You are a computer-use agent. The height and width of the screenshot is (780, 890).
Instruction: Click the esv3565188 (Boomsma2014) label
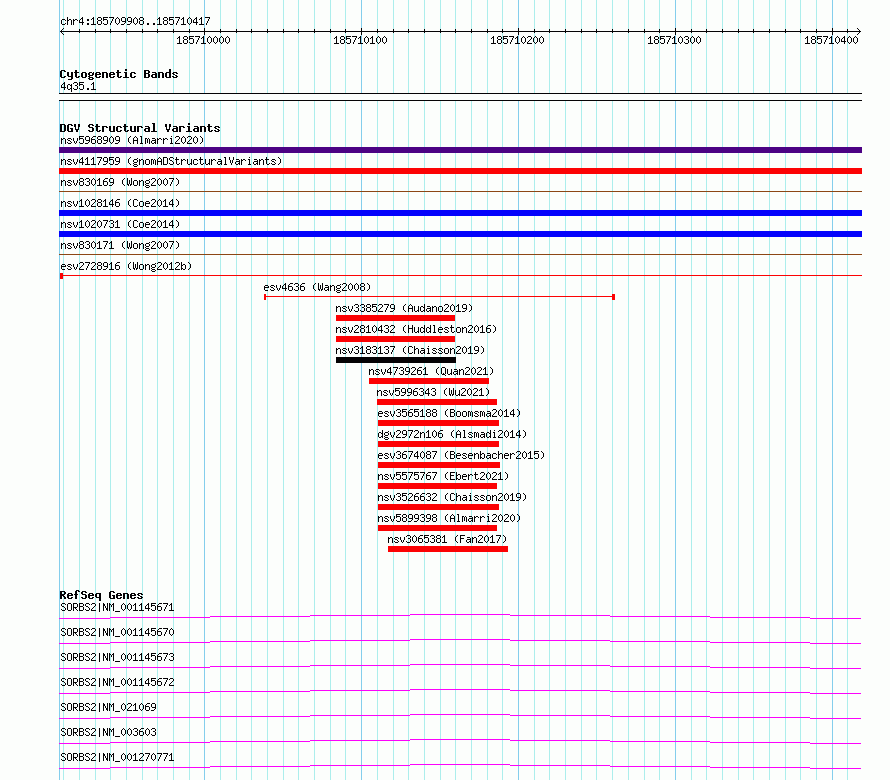coord(449,413)
